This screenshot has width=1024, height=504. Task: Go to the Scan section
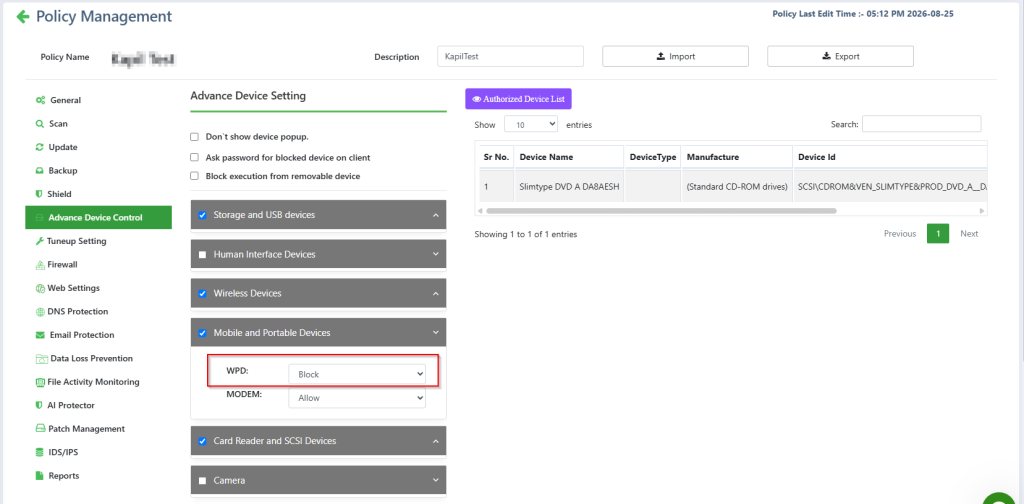point(58,123)
